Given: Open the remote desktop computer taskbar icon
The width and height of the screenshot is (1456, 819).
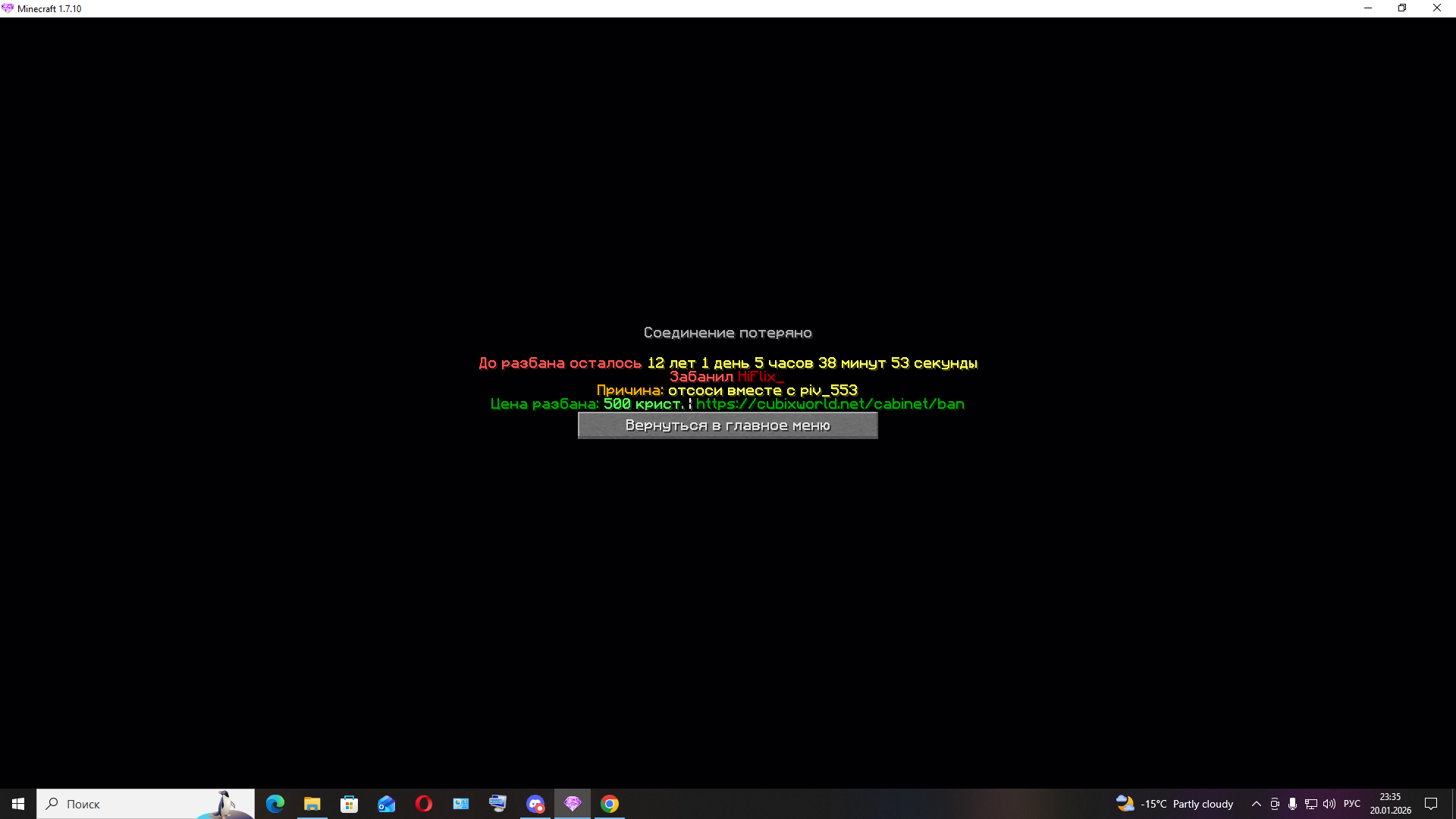Looking at the screenshot, I should pos(497,804).
